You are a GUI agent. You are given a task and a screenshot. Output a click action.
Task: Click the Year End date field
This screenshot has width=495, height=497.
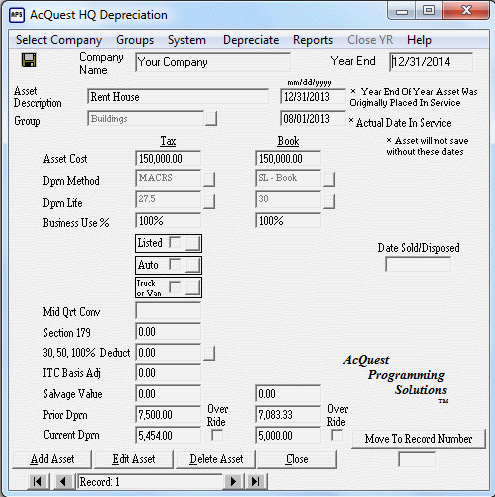pos(431,62)
